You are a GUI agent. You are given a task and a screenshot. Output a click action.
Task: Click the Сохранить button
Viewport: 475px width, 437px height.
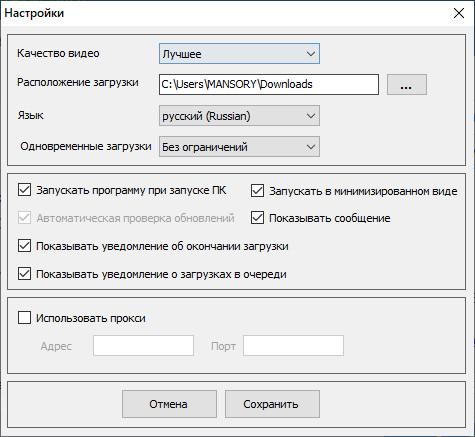click(272, 404)
